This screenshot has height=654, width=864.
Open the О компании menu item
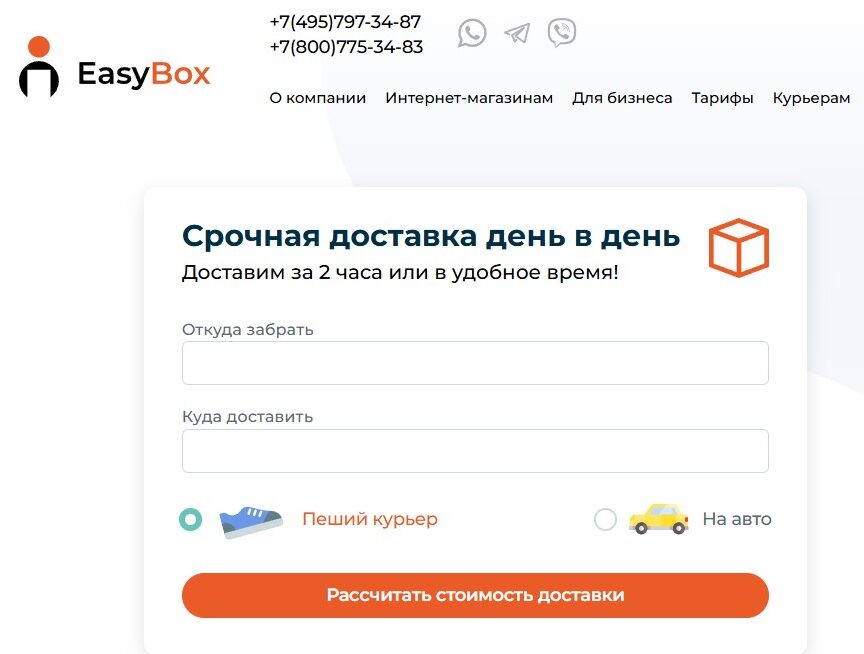pyautogui.click(x=317, y=98)
